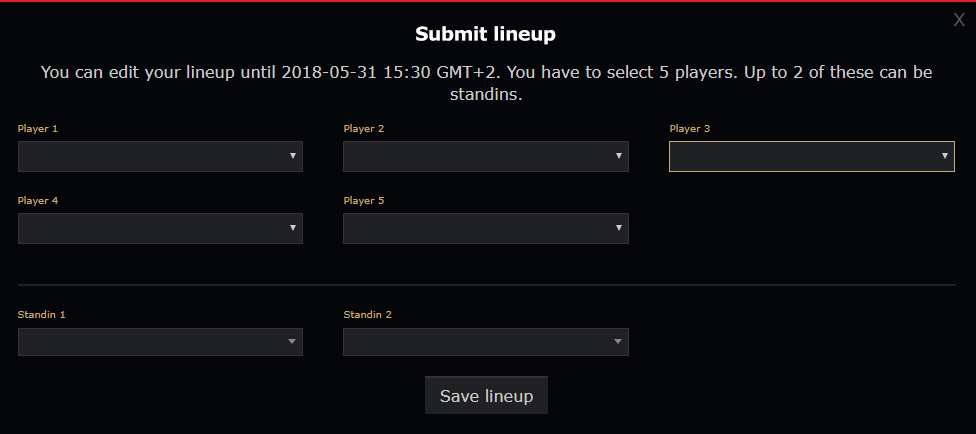This screenshot has height=434, width=976.
Task: Click the arrow icon in Player 4 dropdown
Action: point(293,228)
